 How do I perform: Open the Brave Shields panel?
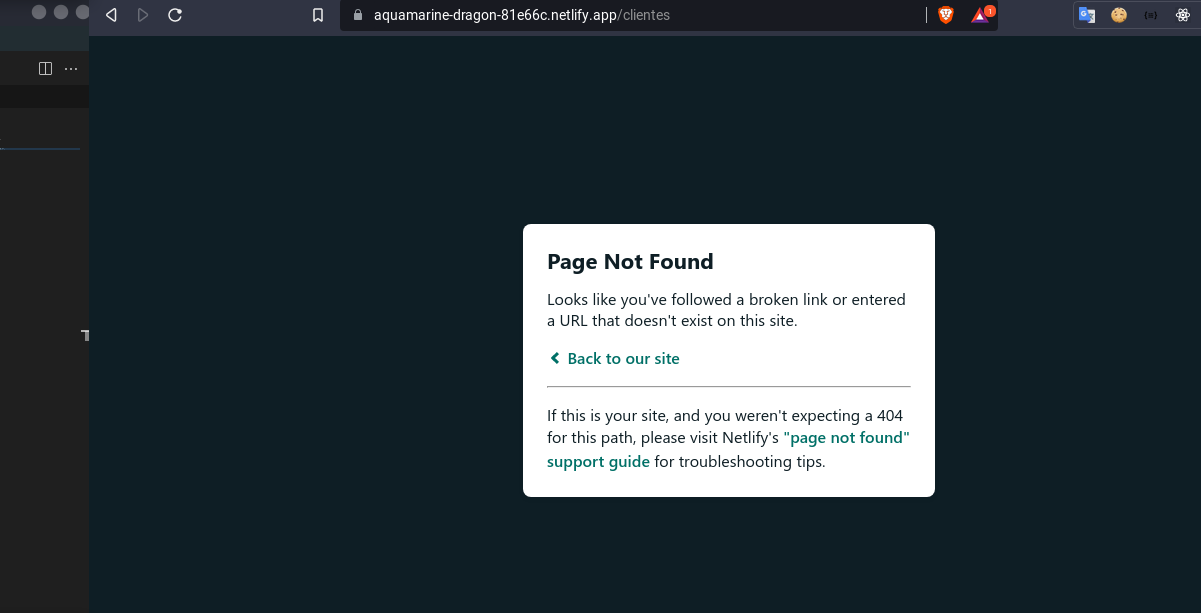(x=944, y=15)
